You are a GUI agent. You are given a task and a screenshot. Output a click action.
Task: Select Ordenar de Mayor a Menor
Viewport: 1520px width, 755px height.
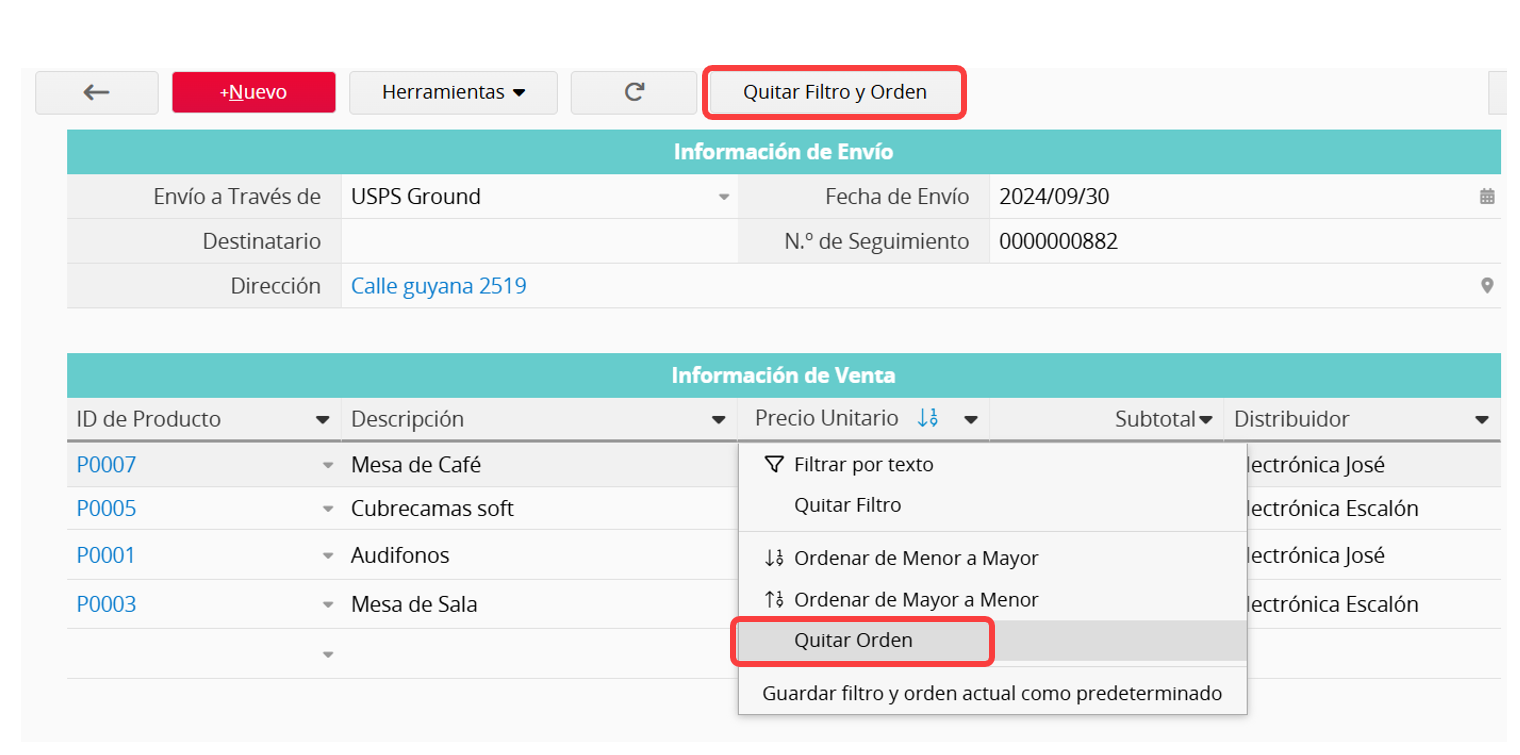point(915,600)
